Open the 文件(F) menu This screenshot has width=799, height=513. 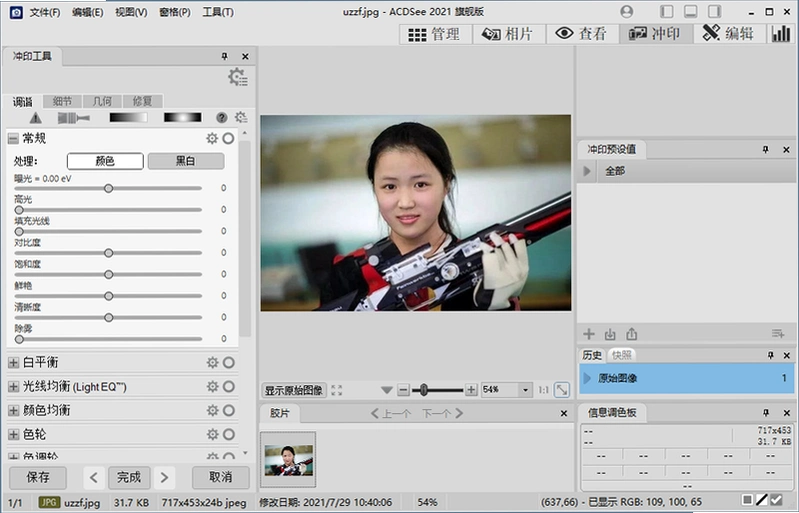point(45,12)
